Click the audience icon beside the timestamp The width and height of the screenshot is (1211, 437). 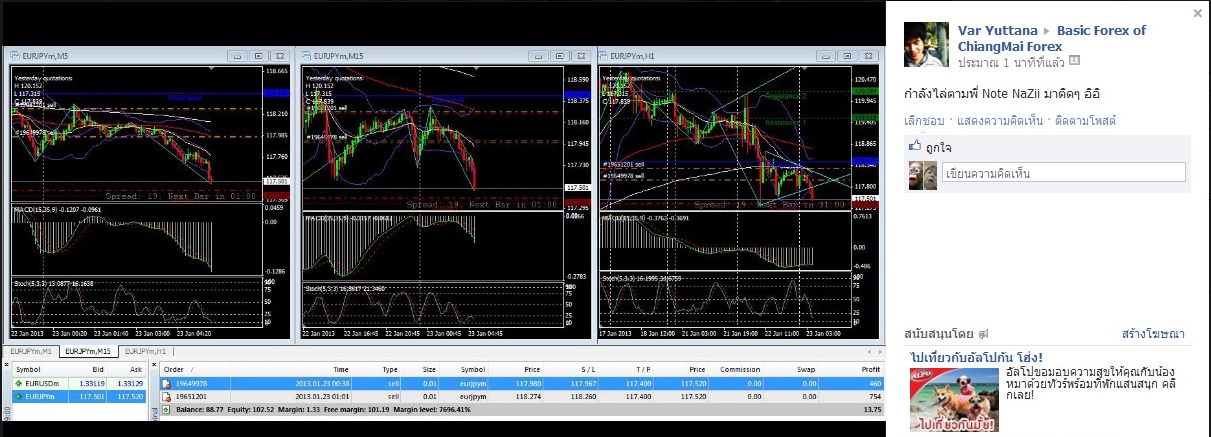point(1074,61)
